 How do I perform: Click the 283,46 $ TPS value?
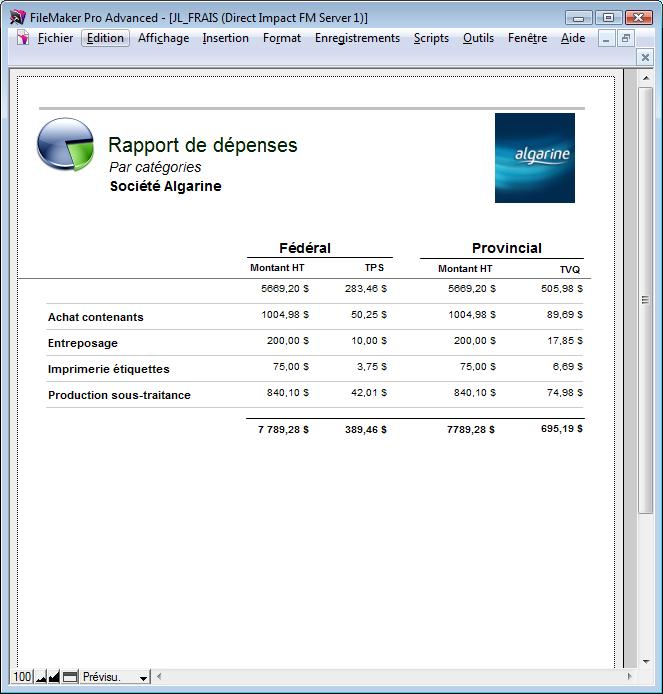(x=366, y=289)
